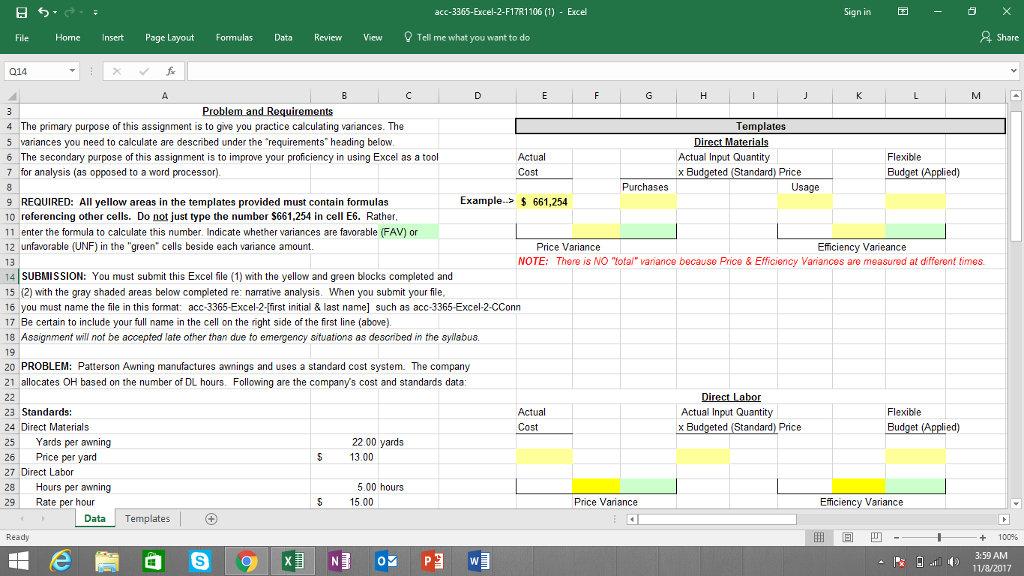Image resolution: width=1024 pixels, height=576 pixels.
Task: Click the Share button
Action: tap(1001, 37)
